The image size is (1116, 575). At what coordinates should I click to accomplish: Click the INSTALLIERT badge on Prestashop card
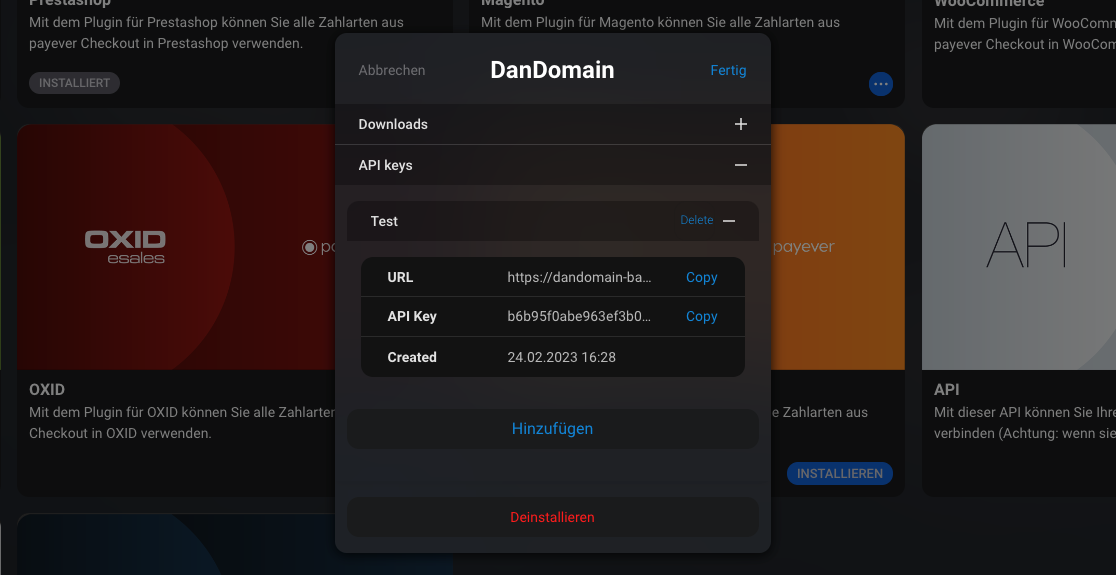pyautogui.click(x=75, y=83)
